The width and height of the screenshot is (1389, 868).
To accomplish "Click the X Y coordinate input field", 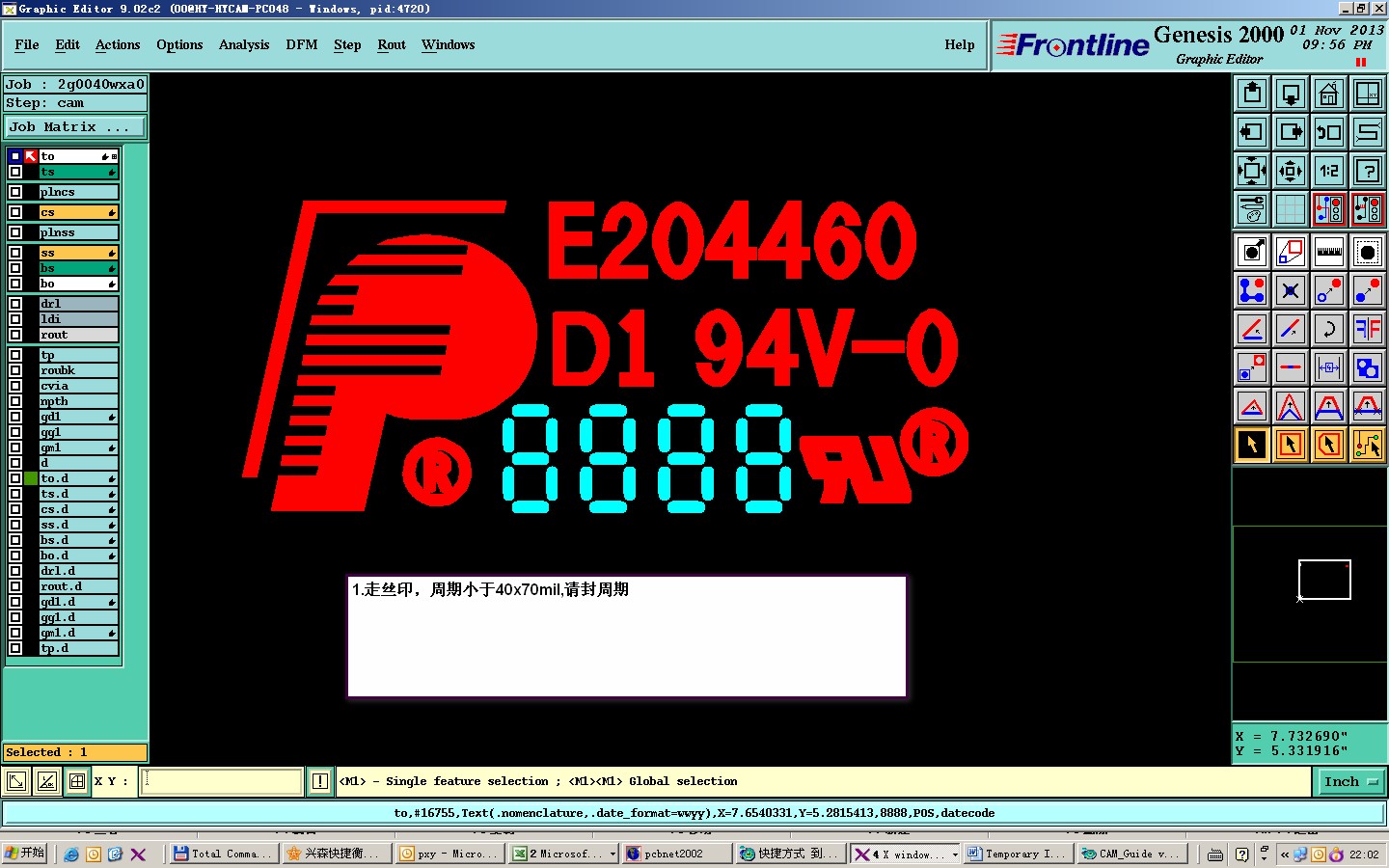I will [223, 781].
